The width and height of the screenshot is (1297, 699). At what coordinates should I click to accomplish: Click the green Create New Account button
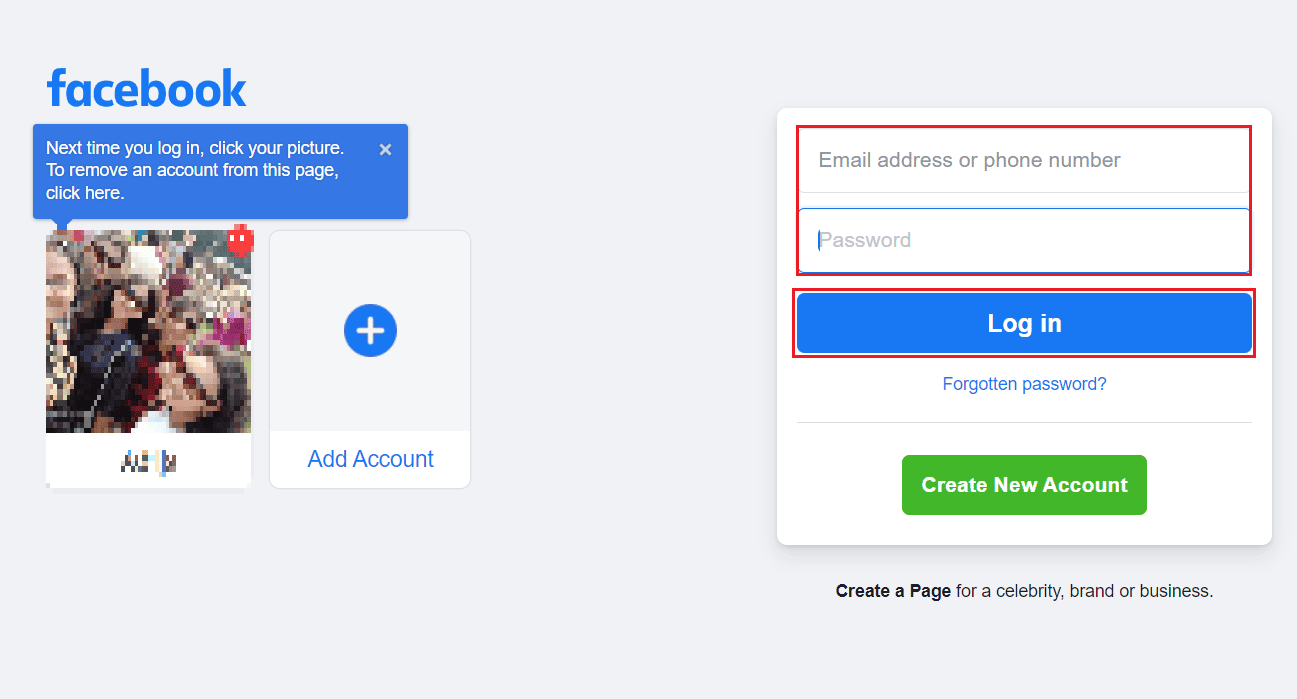coord(1024,484)
